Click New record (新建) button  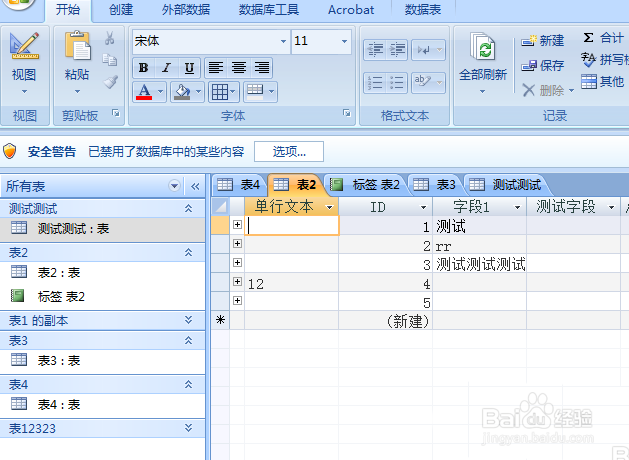tap(543, 41)
